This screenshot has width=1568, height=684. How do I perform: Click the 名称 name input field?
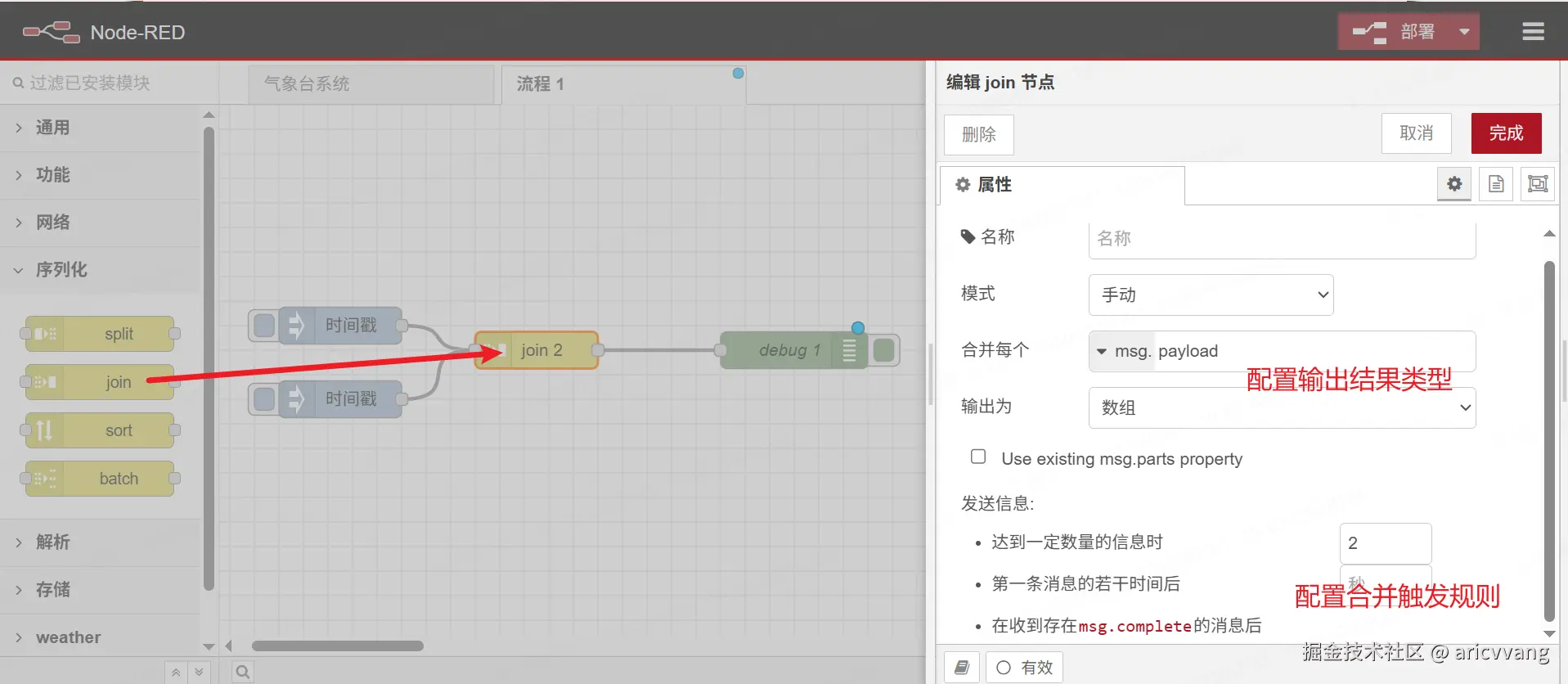(x=1282, y=239)
